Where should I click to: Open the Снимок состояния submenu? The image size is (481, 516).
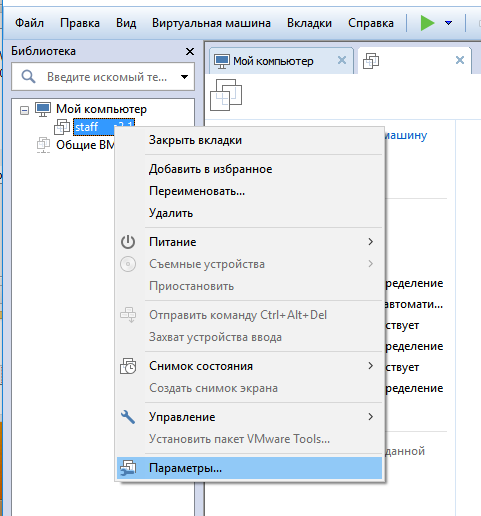tap(249, 366)
